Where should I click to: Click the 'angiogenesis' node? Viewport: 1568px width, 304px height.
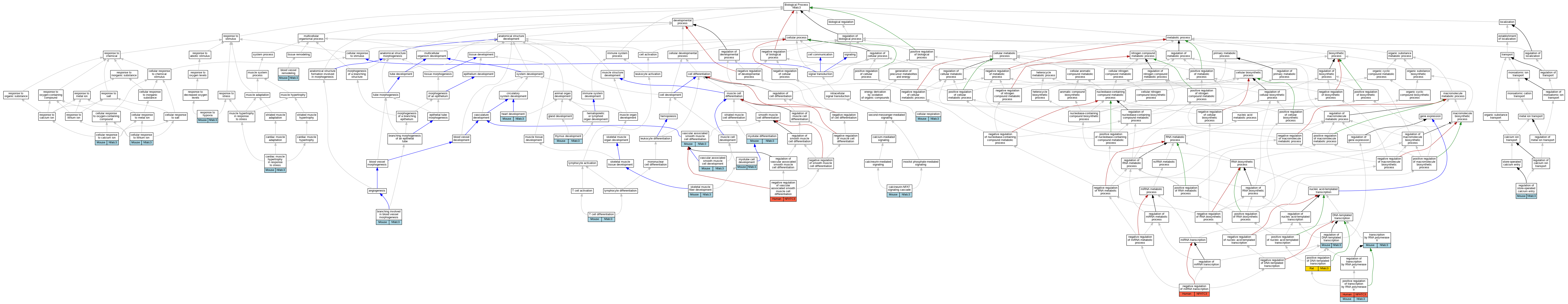tap(377, 191)
